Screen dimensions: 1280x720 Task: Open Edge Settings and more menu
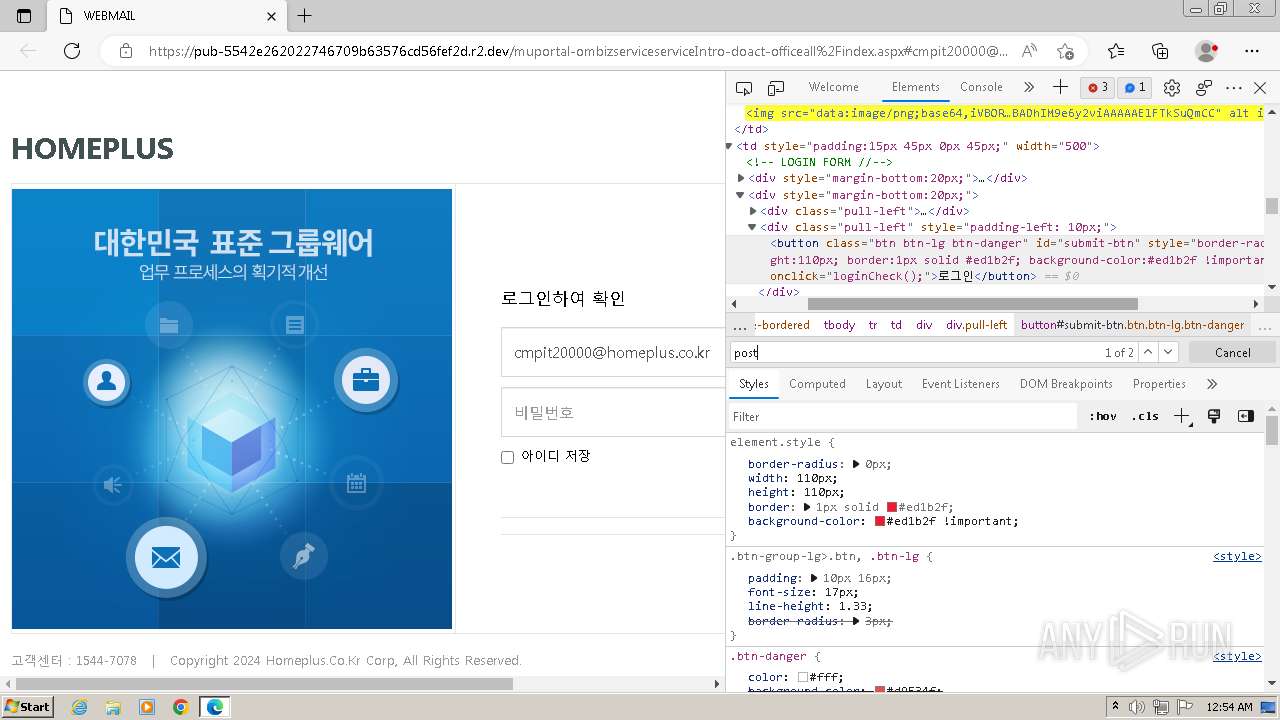pos(1252,51)
